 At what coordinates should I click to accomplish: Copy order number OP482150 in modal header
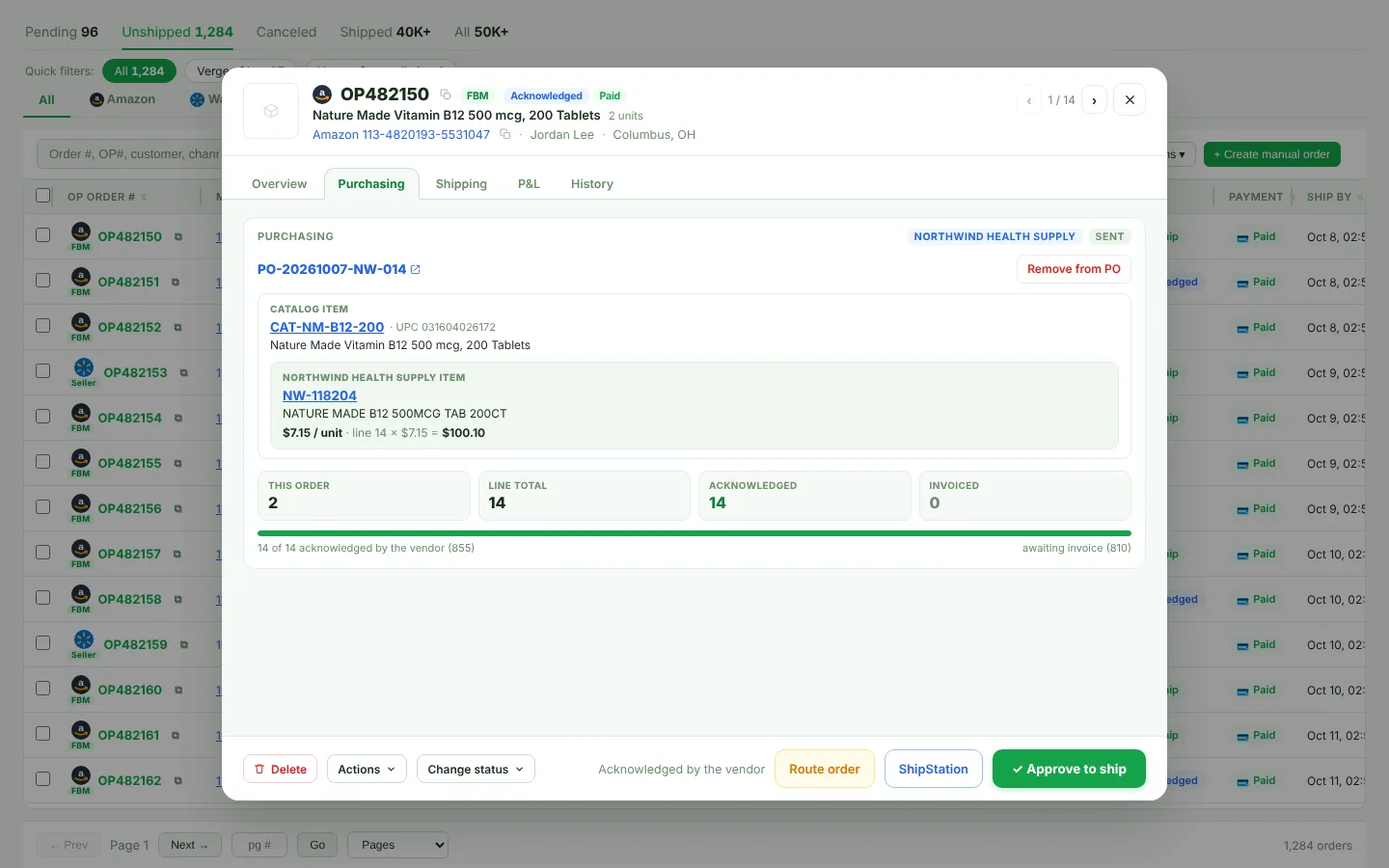point(445,95)
